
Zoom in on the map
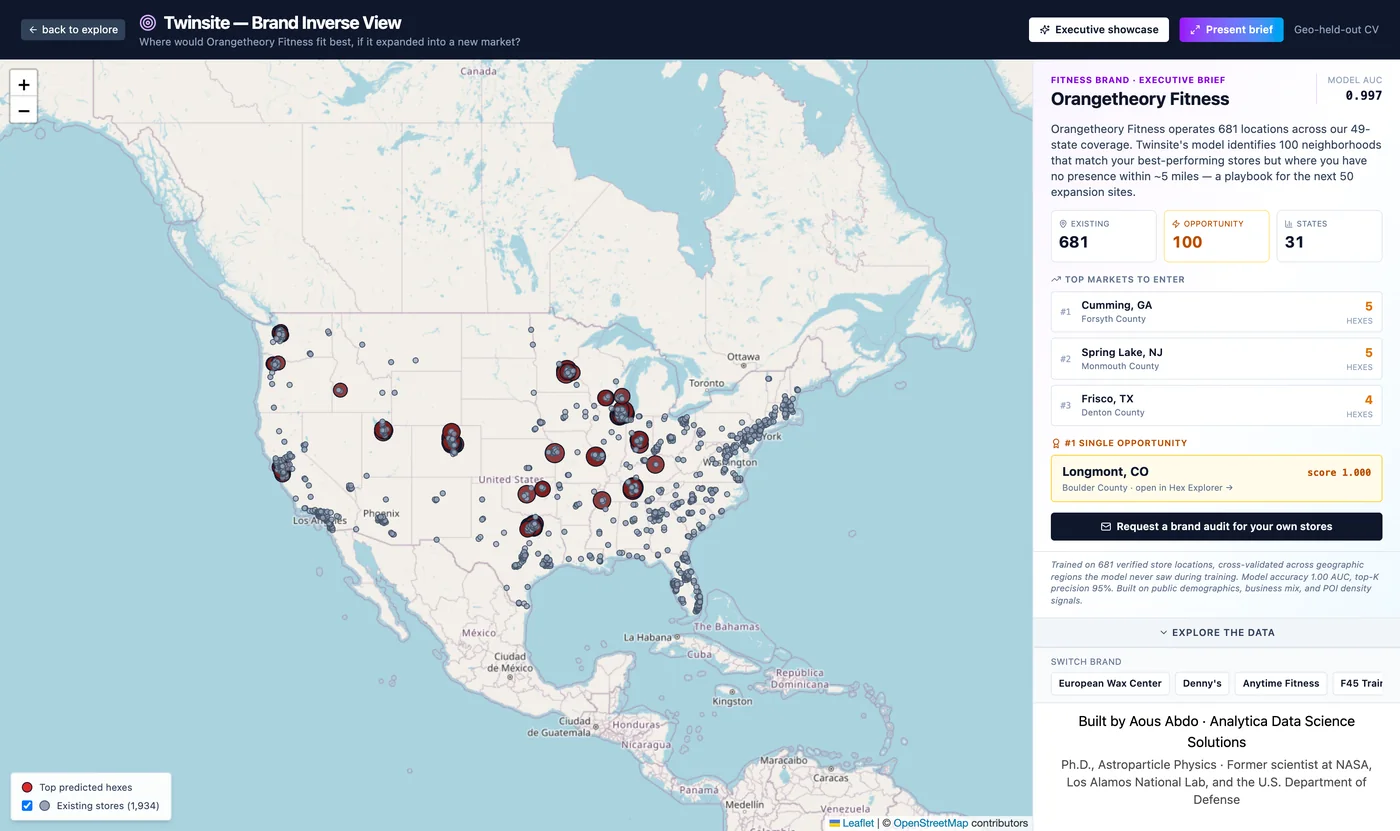pos(24,85)
